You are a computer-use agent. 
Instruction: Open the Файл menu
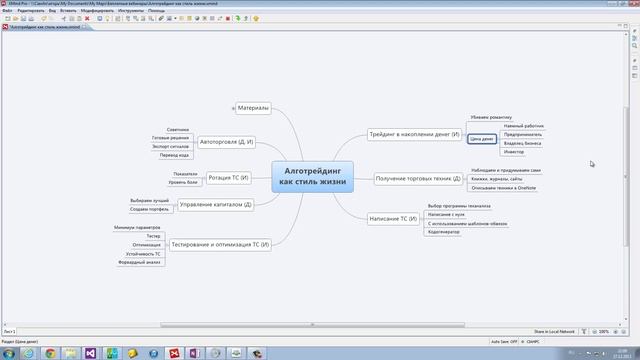pyautogui.click(x=7, y=11)
